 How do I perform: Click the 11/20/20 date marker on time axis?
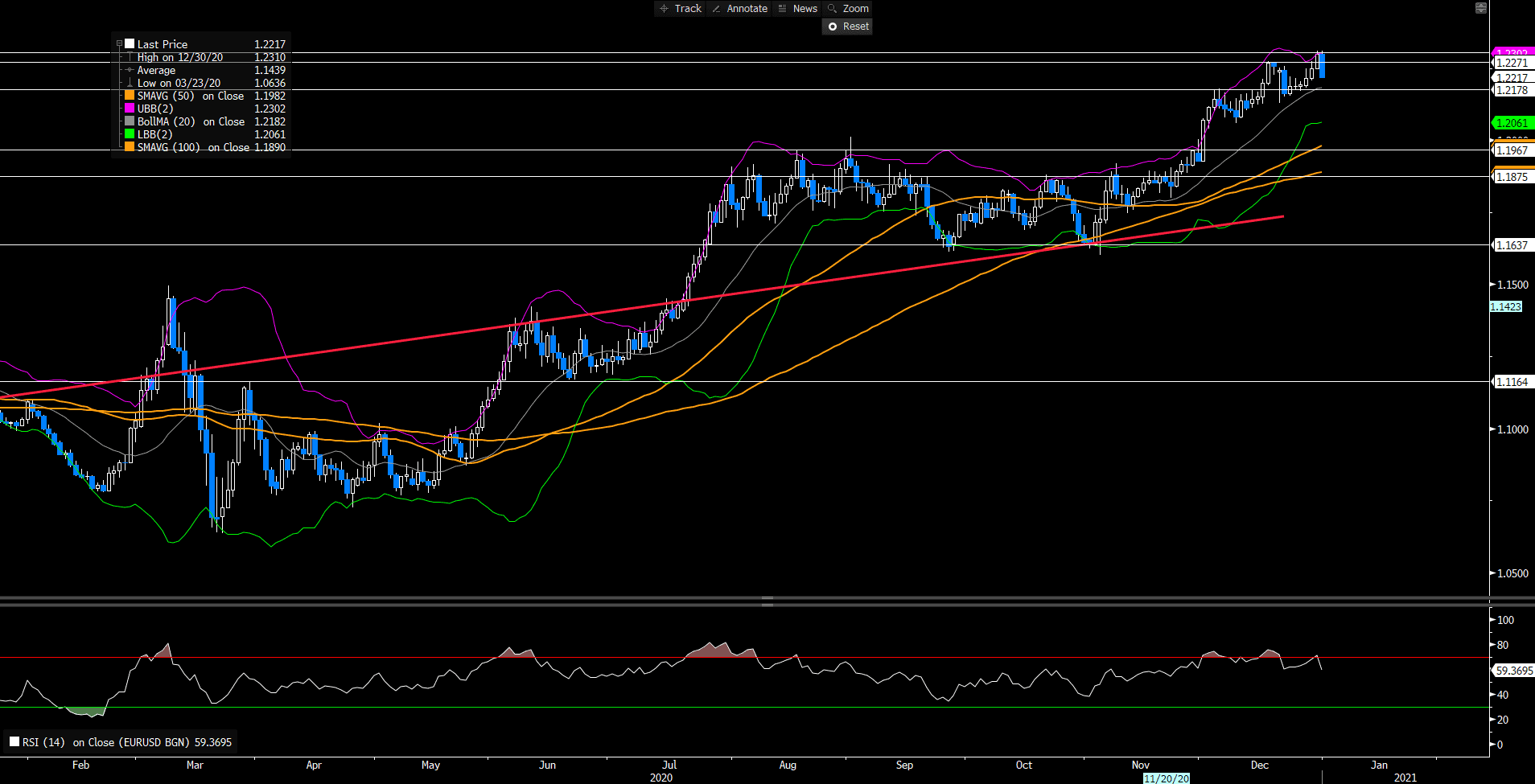point(1166,778)
